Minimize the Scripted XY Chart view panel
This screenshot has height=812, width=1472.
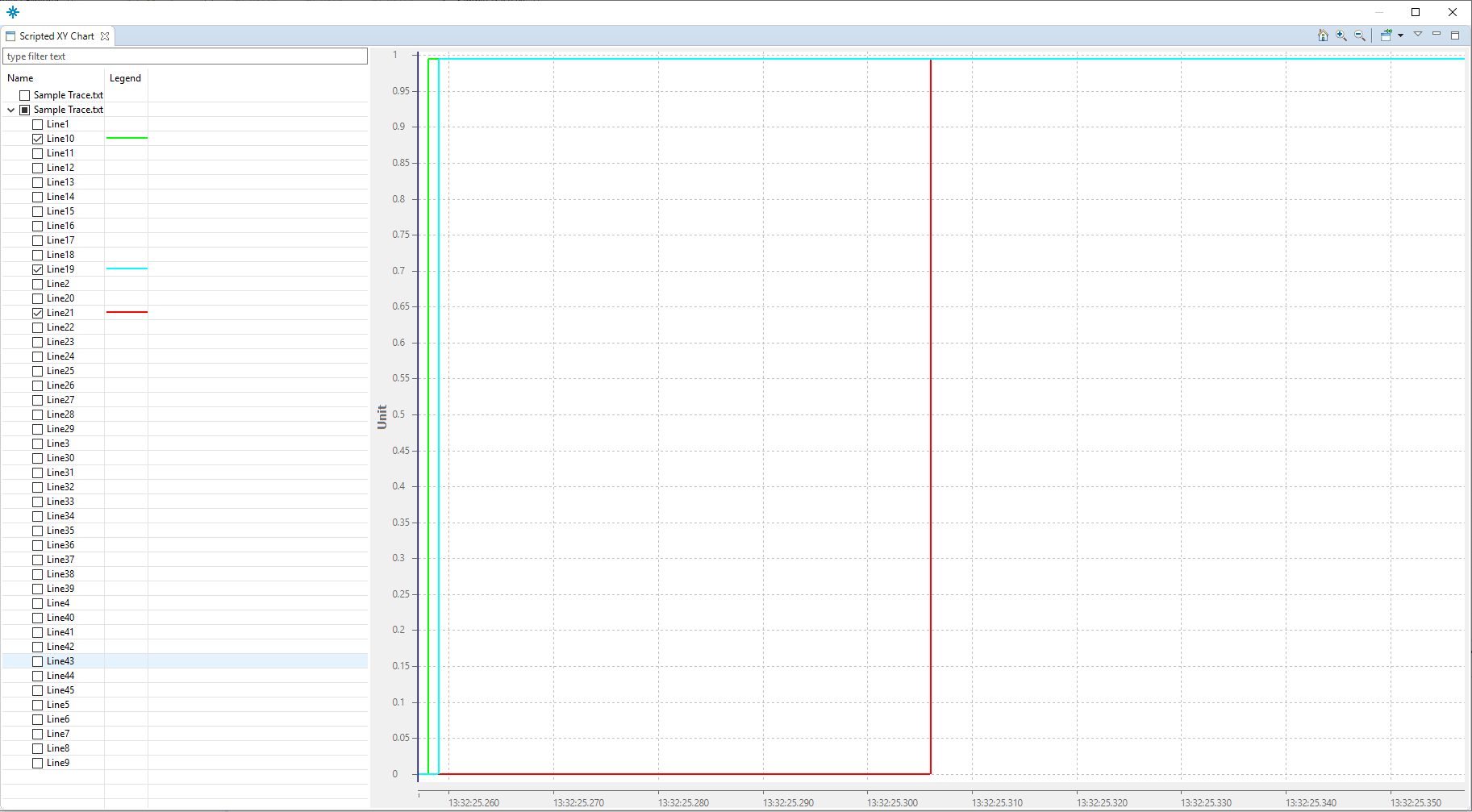pos(1437,34)
